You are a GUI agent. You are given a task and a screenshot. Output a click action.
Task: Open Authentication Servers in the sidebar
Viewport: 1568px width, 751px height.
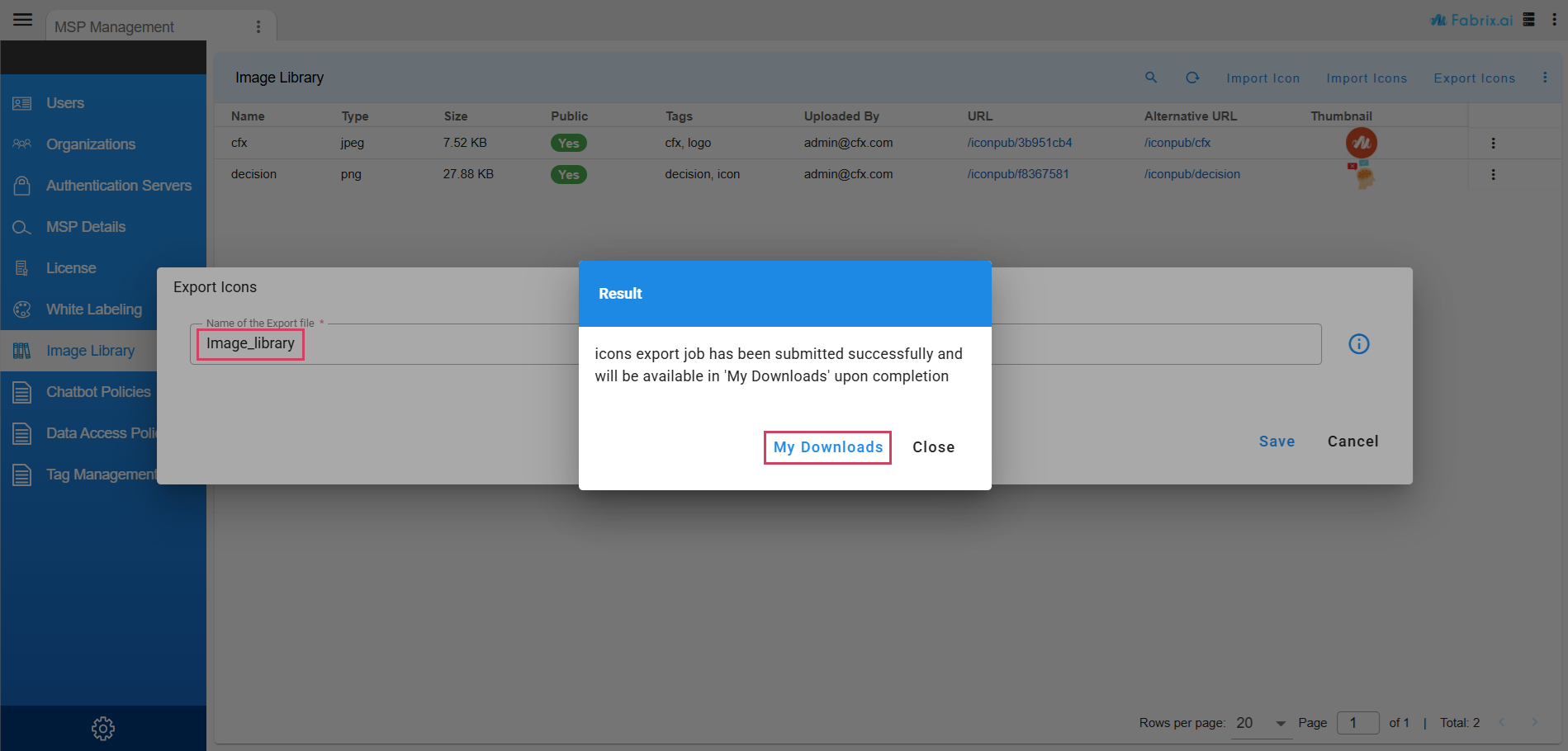pyautogui.click(x=118, y=186)
